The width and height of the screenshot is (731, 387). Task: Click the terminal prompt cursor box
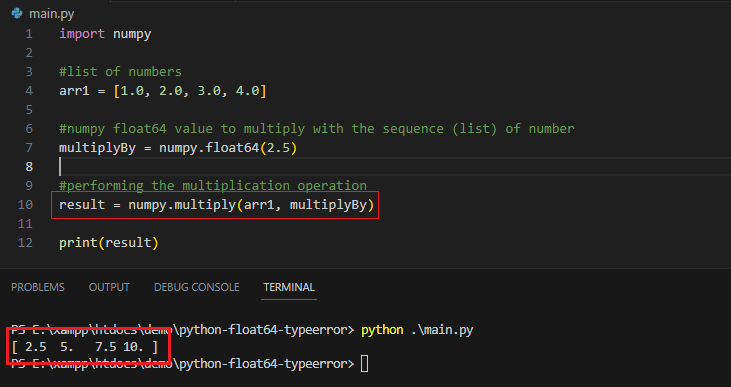click(364, 364)
